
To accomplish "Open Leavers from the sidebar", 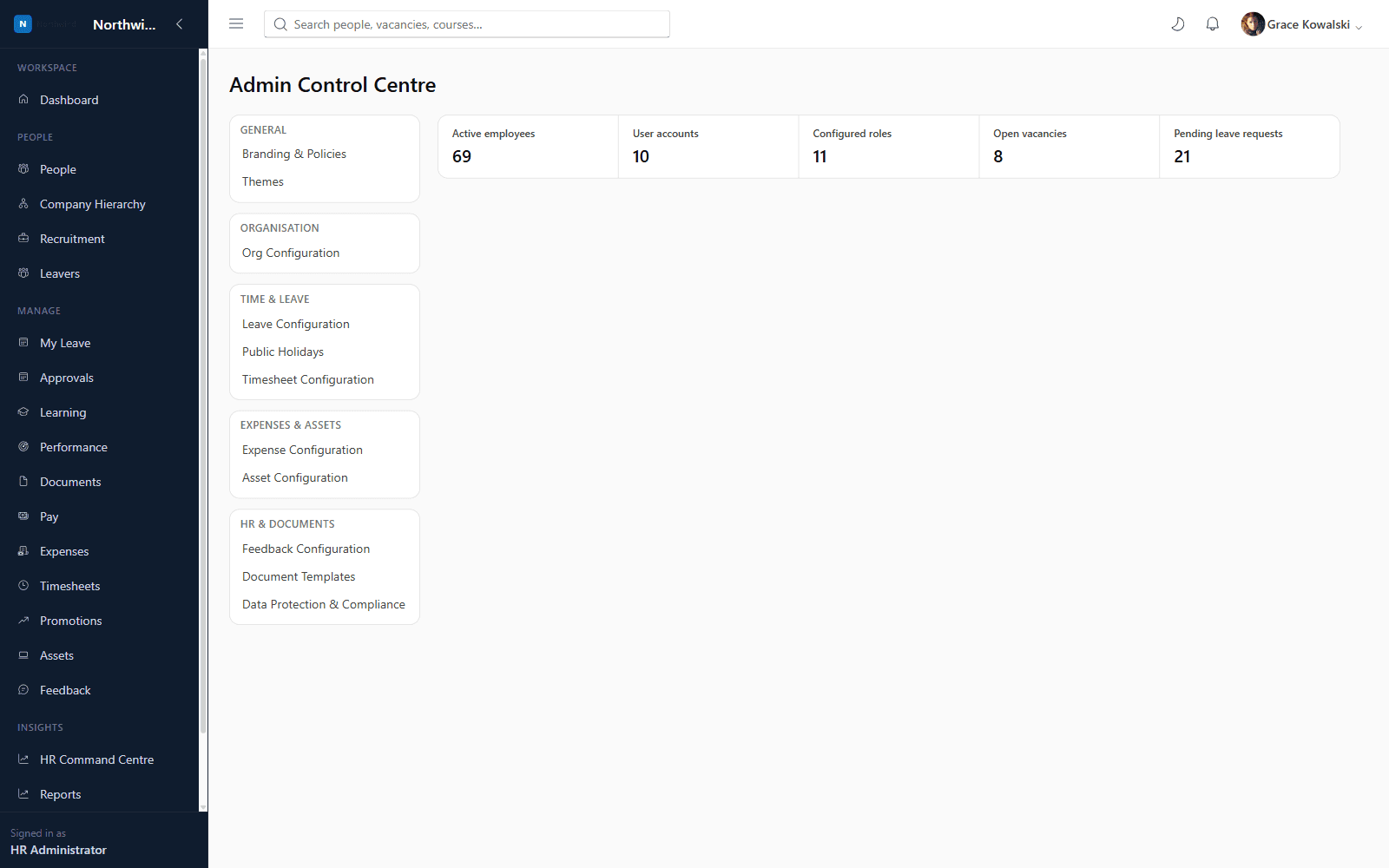I will pos(99,273).
